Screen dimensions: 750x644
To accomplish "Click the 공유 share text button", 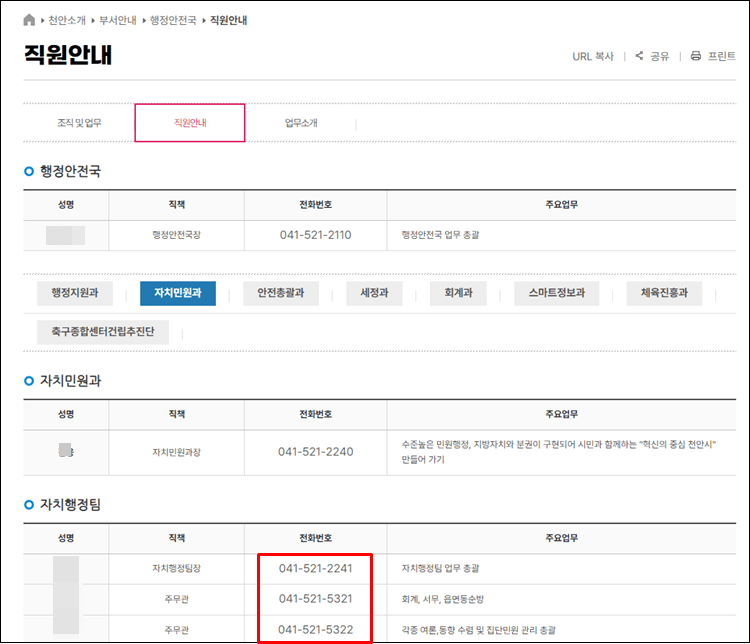I will [x=660, y=56].
